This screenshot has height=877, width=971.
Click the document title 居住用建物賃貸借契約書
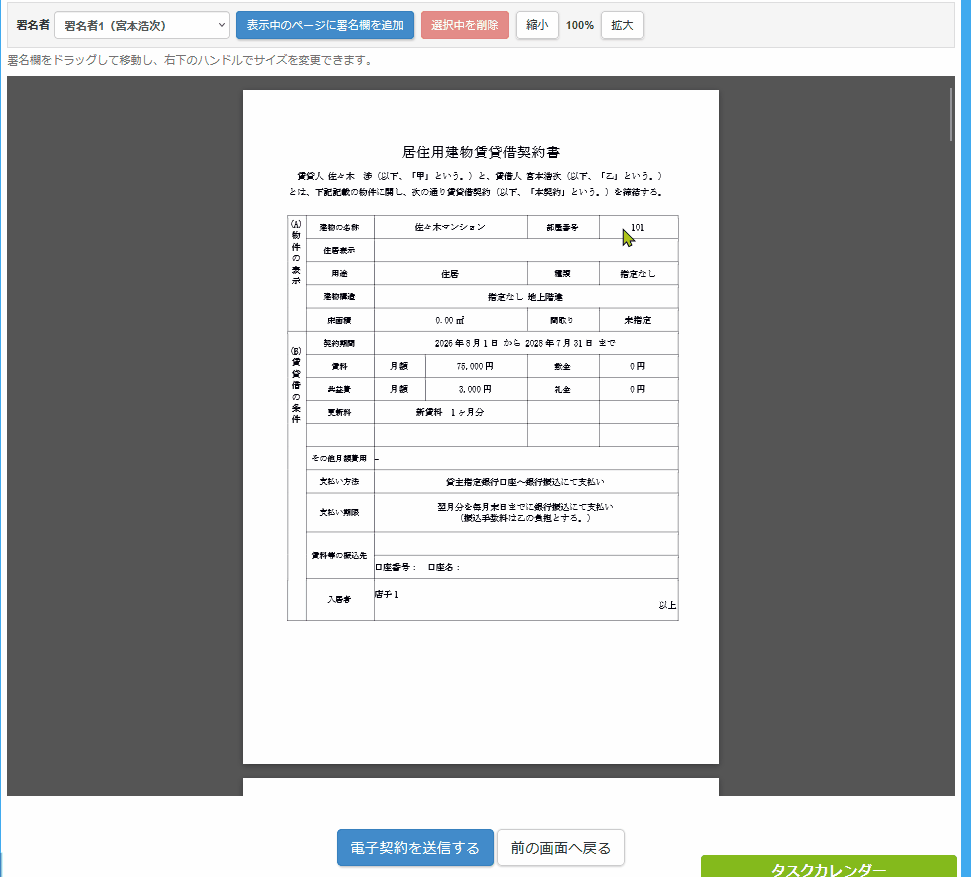click(x=481, y=152)
